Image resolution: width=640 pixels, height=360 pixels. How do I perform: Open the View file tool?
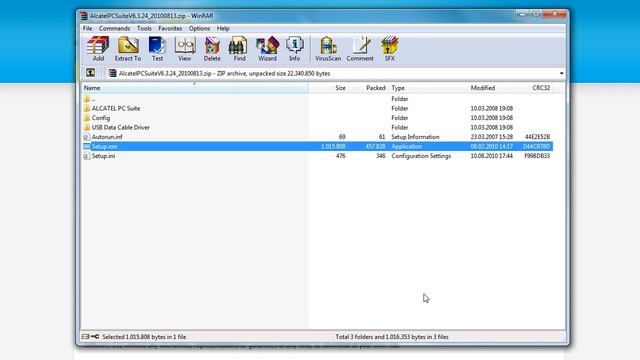(184, 49)
